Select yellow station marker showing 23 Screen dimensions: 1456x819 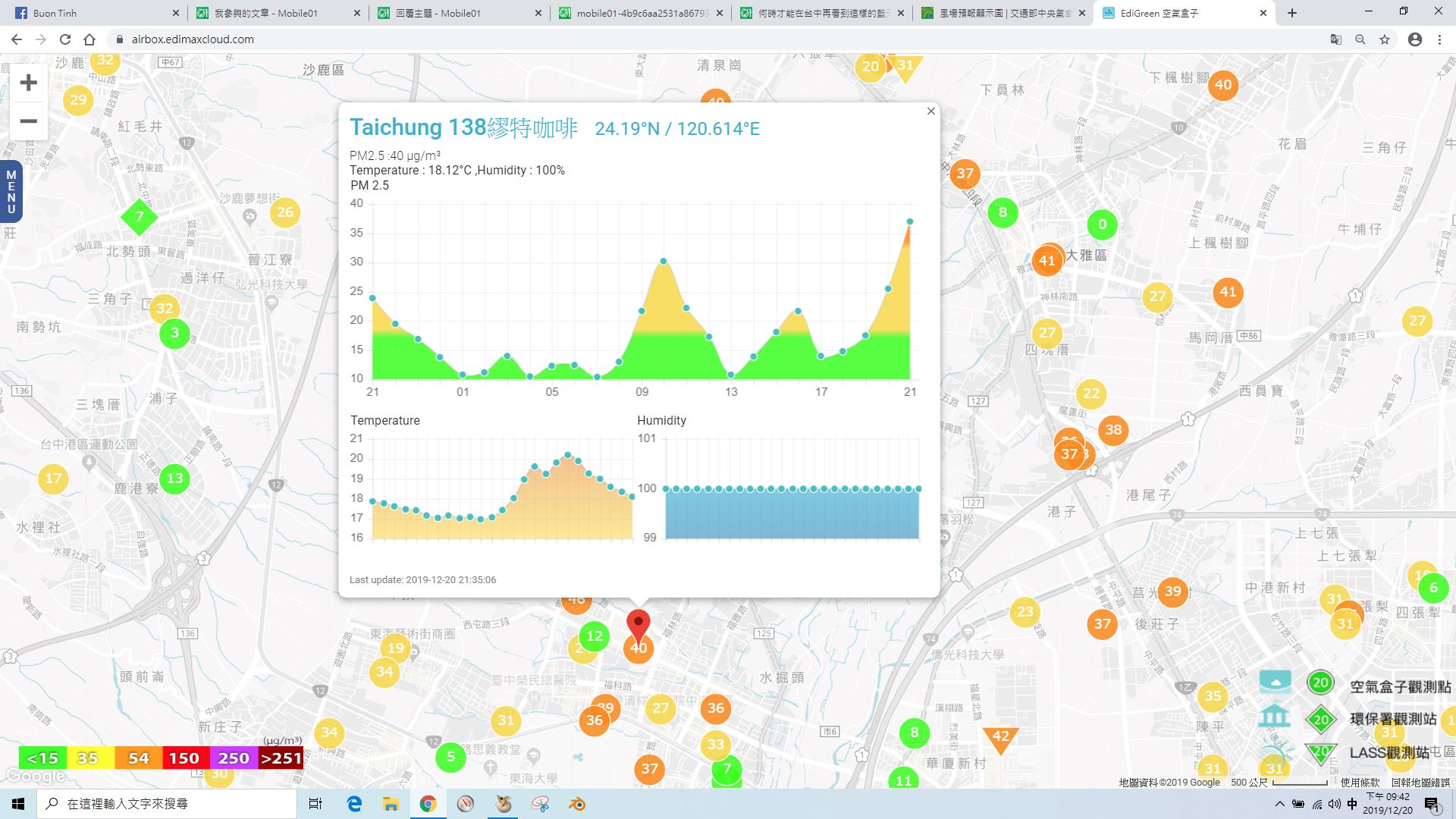1025,612
